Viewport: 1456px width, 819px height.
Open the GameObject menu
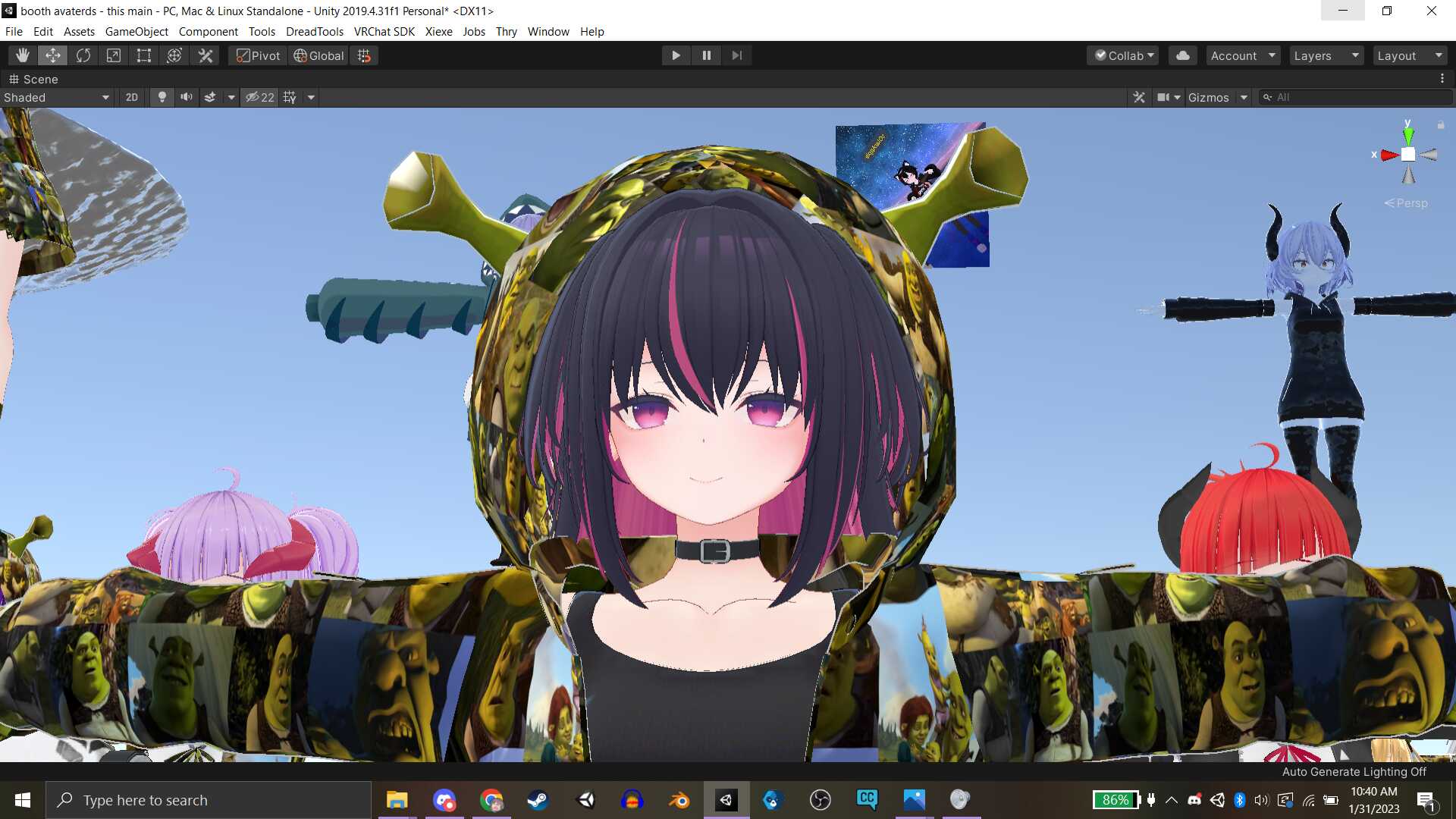point(136,32)
